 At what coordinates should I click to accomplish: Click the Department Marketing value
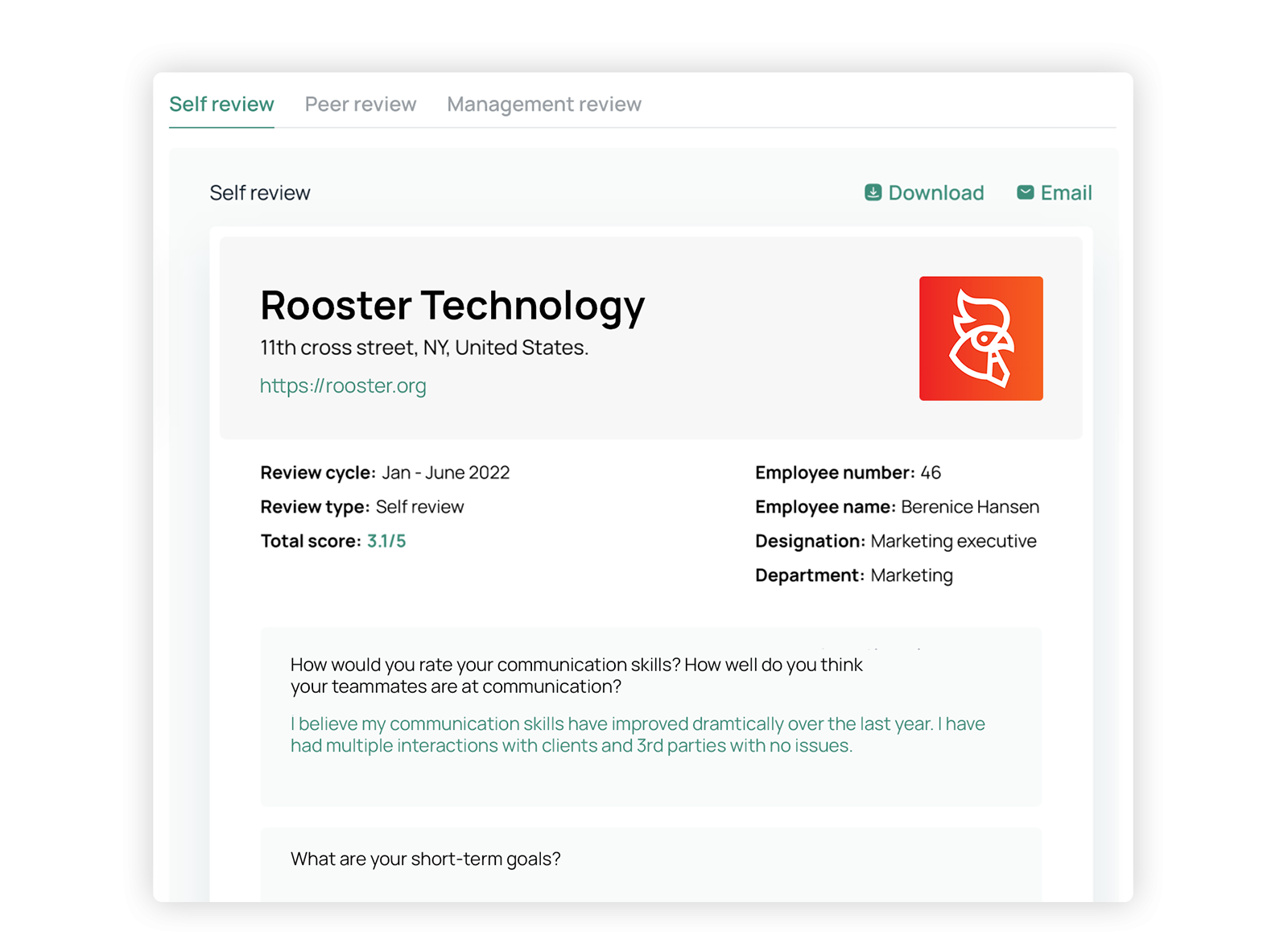pyautogui.click(x=911, y=575)
